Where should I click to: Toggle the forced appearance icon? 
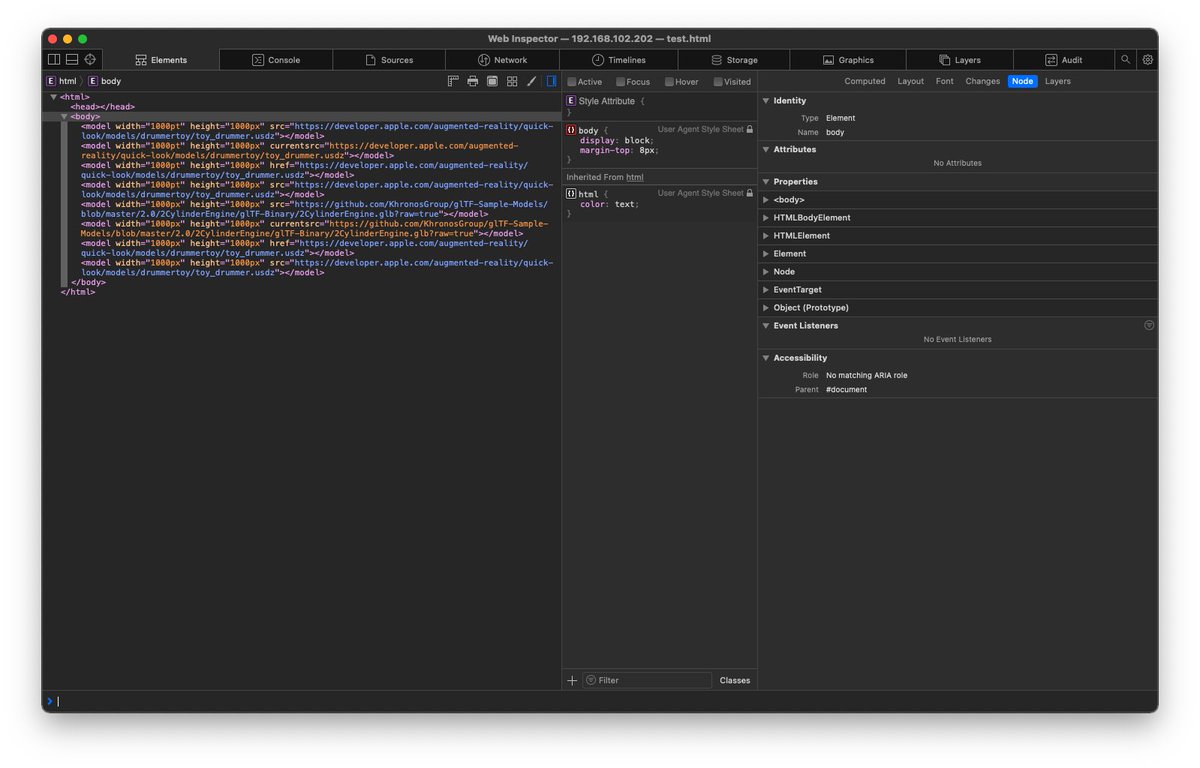click(x=492, y=81)
